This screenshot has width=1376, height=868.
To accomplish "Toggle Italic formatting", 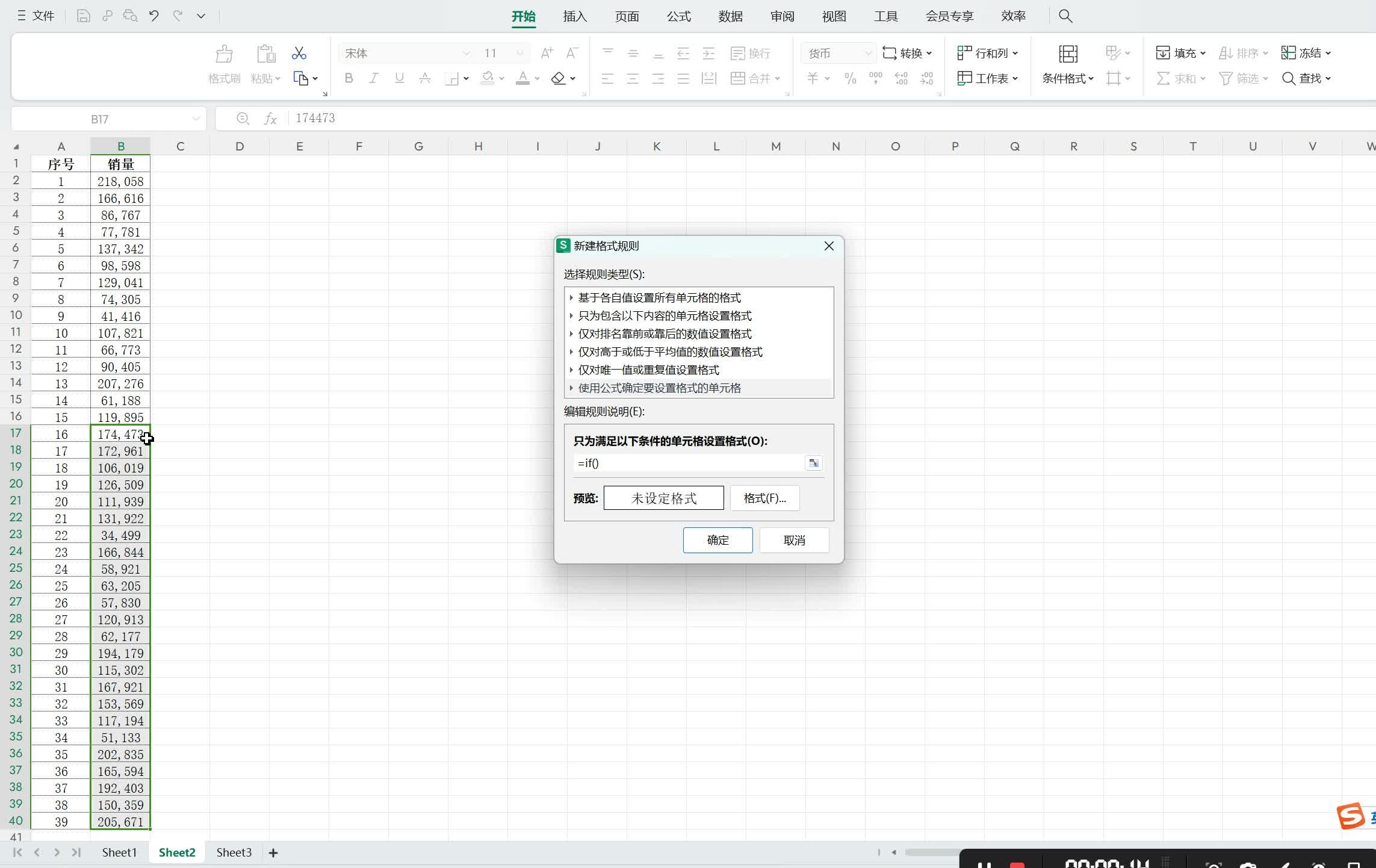I will 374,78.
